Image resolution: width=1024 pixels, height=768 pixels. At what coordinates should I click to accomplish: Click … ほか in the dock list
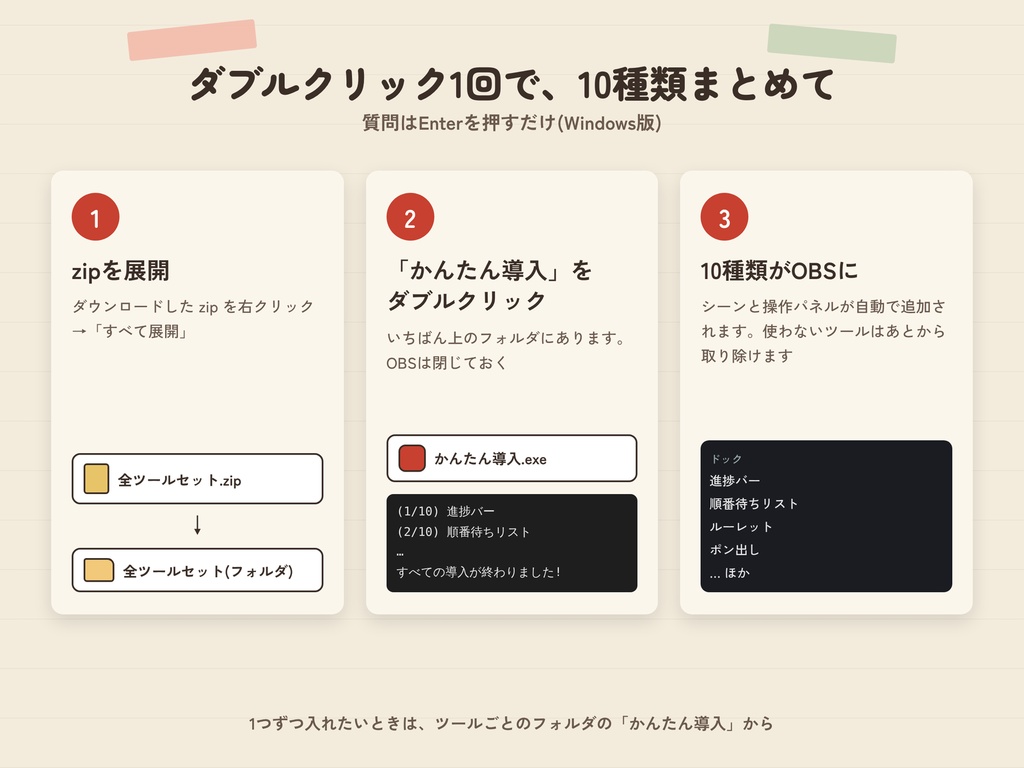[x=729, y=573]
